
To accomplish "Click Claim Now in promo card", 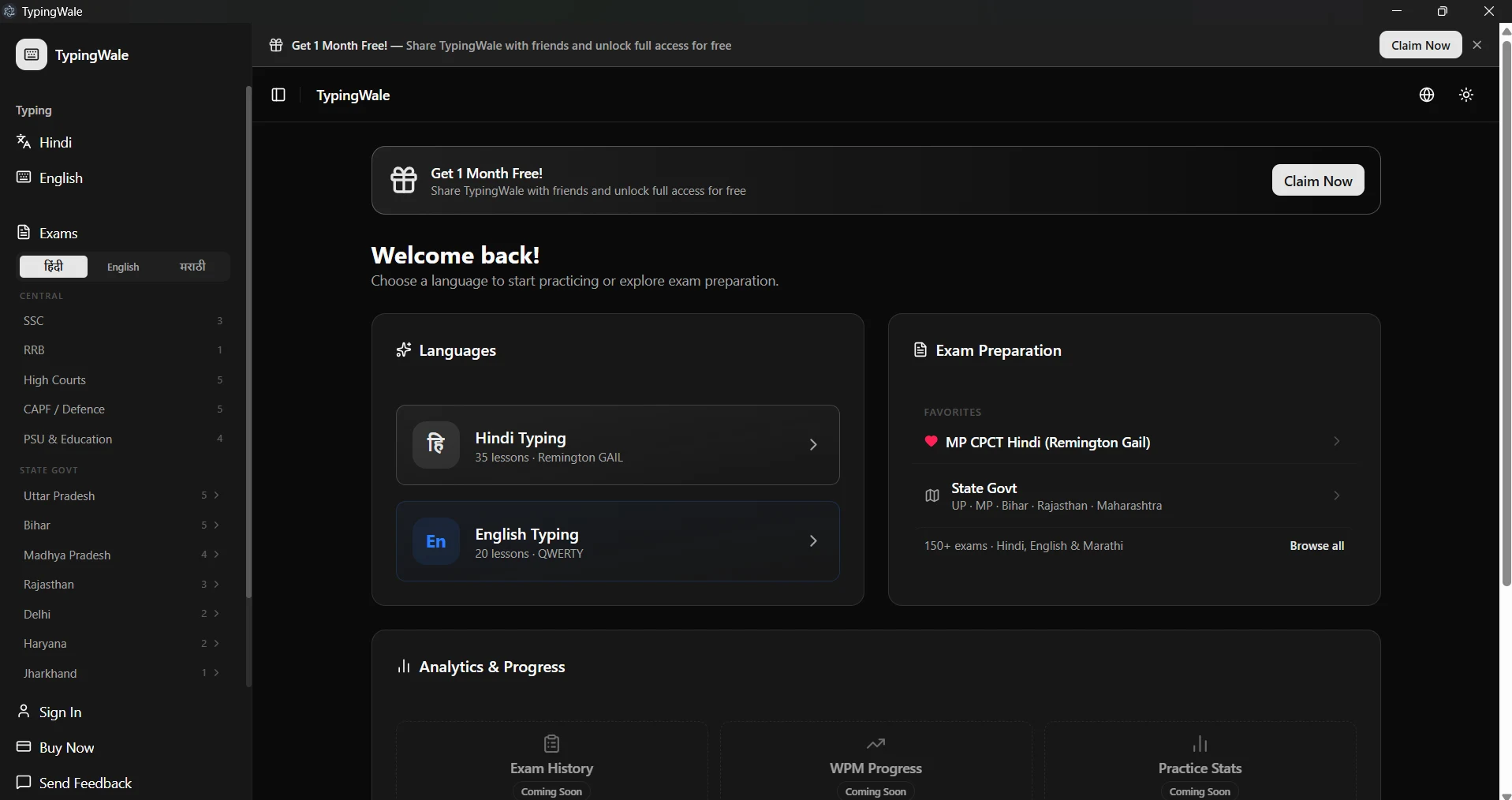I will (x=1317, y=181).
